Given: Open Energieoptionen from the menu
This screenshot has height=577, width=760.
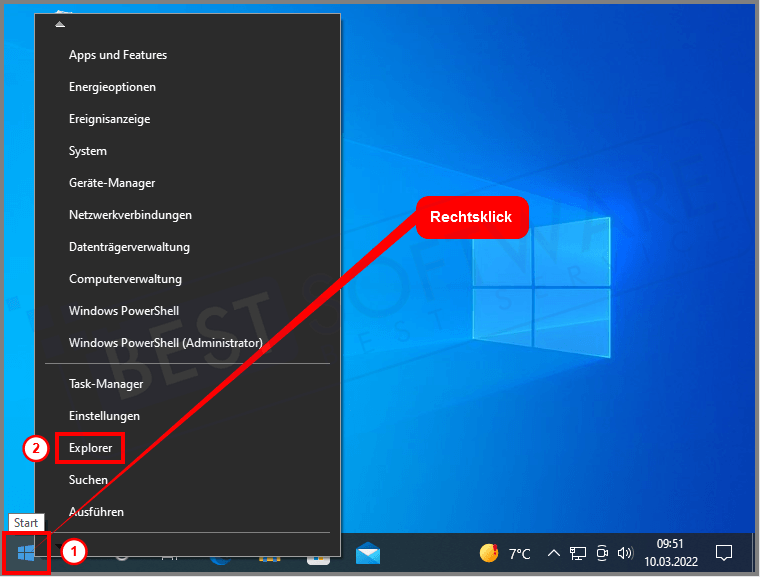Looking at the screenshot, I should pos(112,87).
